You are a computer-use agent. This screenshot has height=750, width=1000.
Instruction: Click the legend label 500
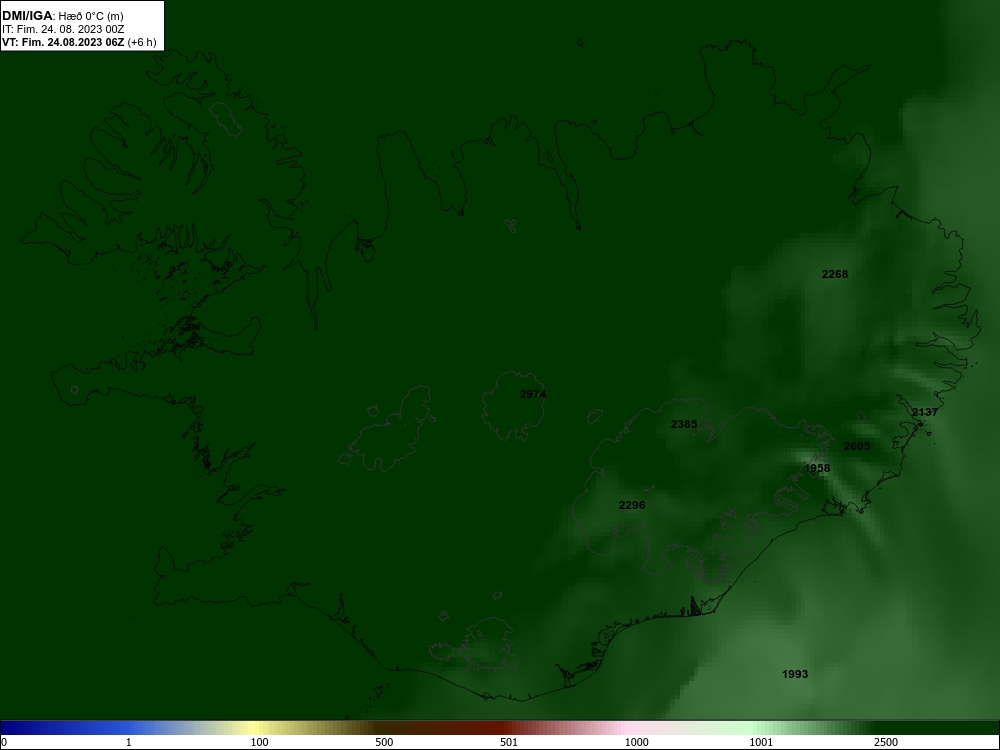pos(384,742)
